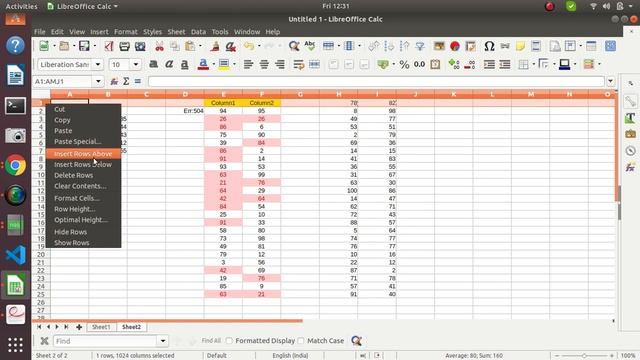Open font color dropdown arrow
The height and width of the screenshot is (360, 640).
point(213,64)
